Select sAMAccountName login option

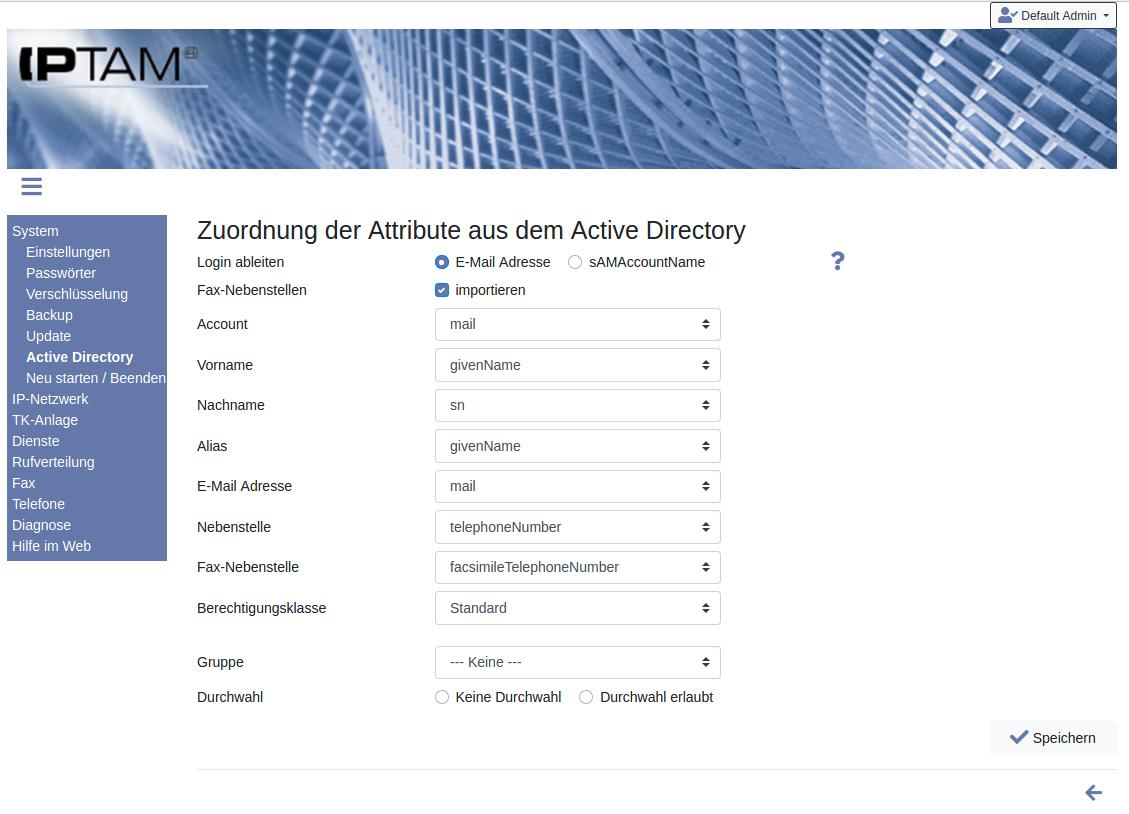pyautogui.click(x=575, y=262)
